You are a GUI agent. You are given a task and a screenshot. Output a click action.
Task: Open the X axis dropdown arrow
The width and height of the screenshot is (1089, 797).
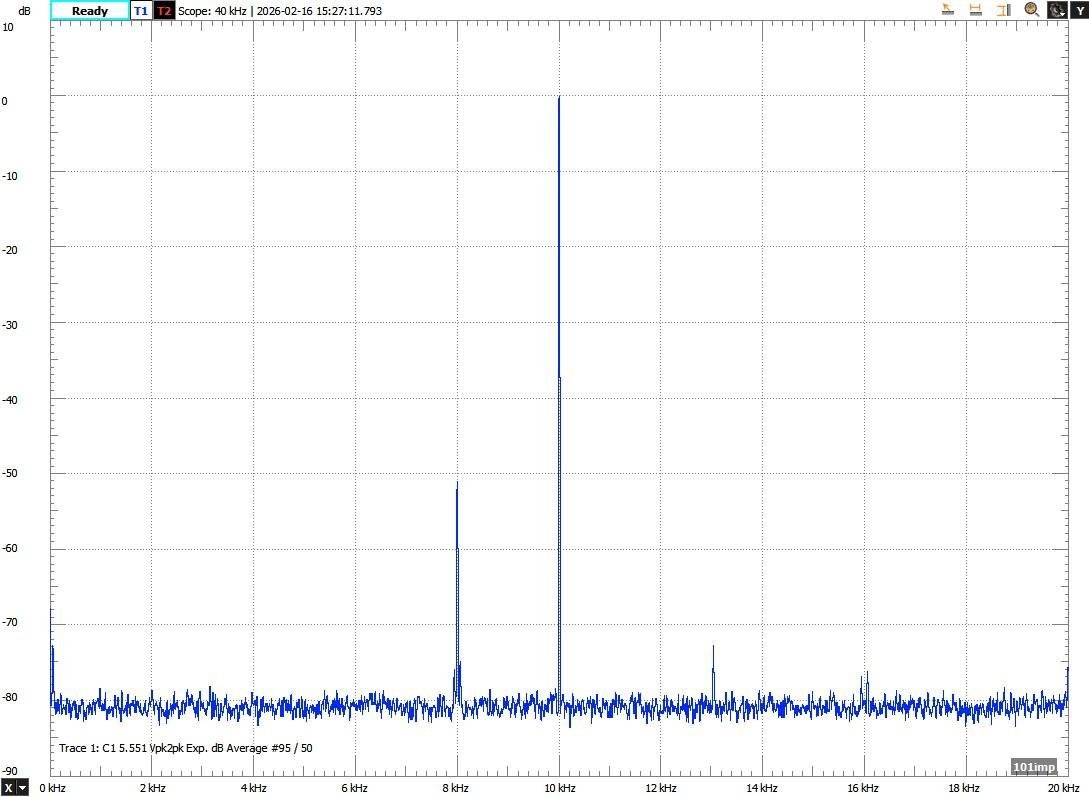click(22, 788)
